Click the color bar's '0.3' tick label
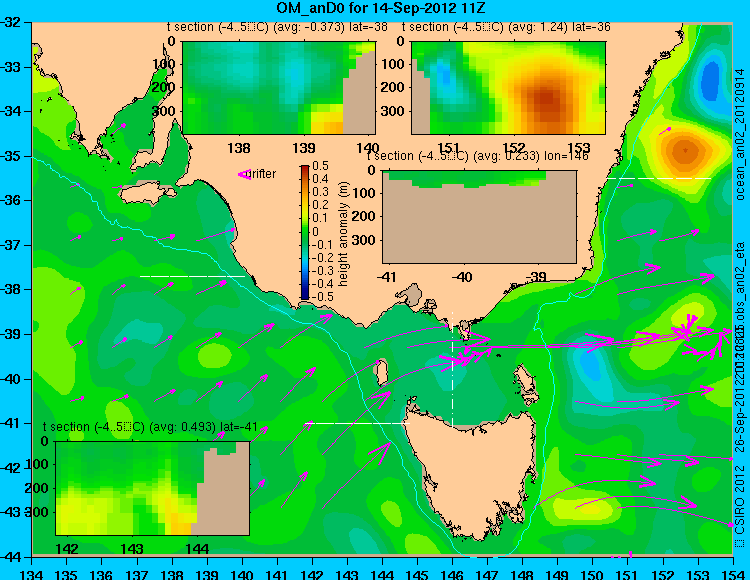 [x=320, y=192]
